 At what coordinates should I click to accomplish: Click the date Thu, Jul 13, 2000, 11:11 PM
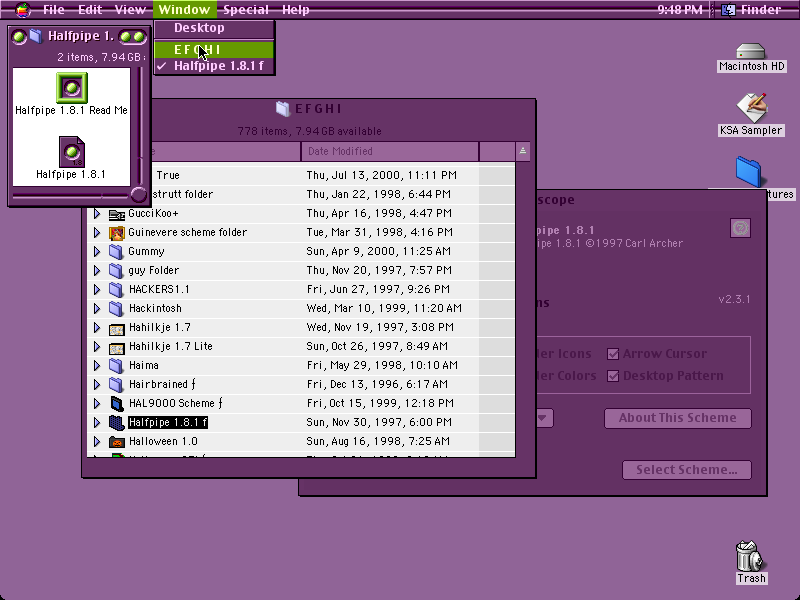click(382, 176)
